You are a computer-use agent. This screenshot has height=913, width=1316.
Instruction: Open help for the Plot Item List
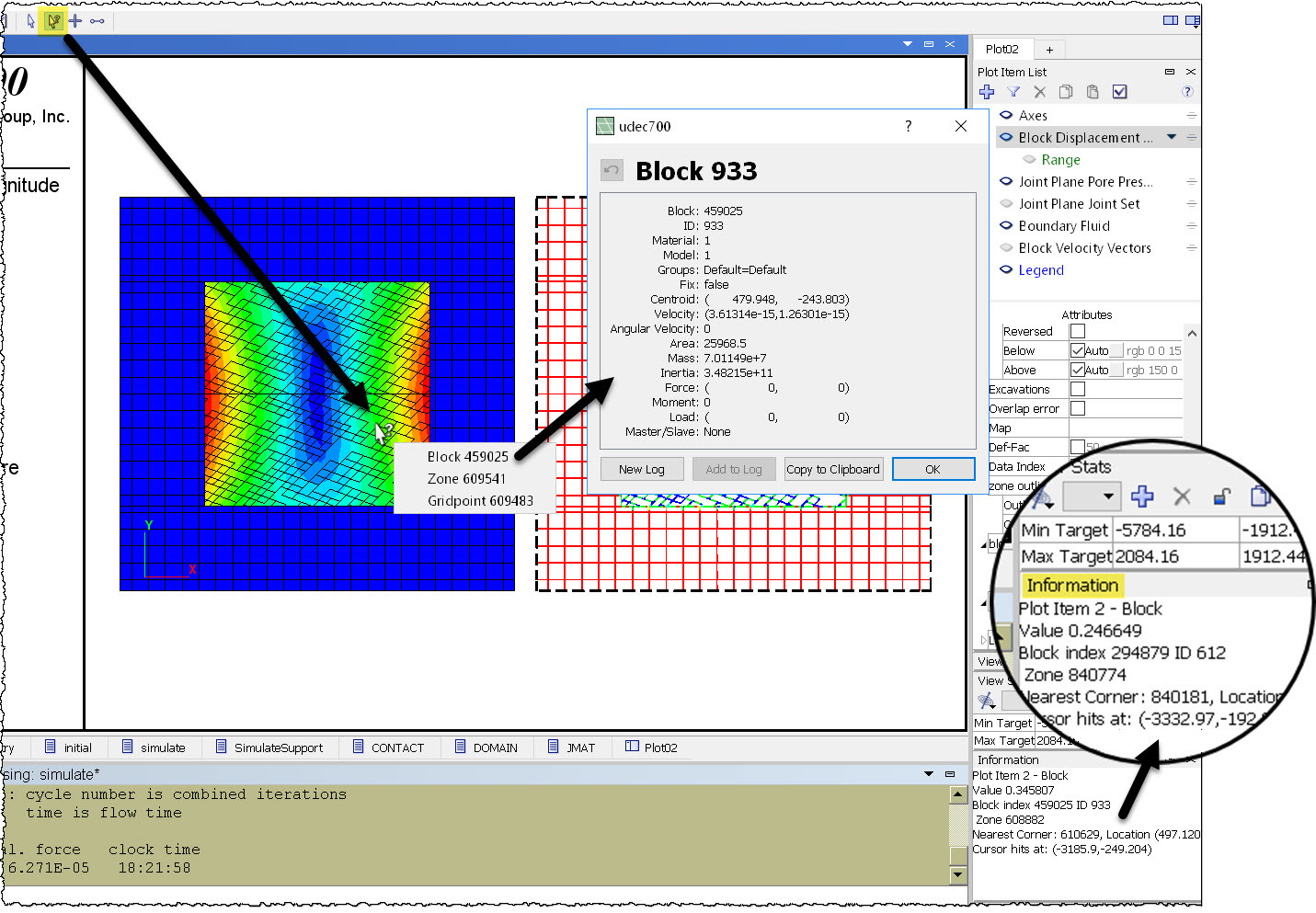pos(1187,92)
